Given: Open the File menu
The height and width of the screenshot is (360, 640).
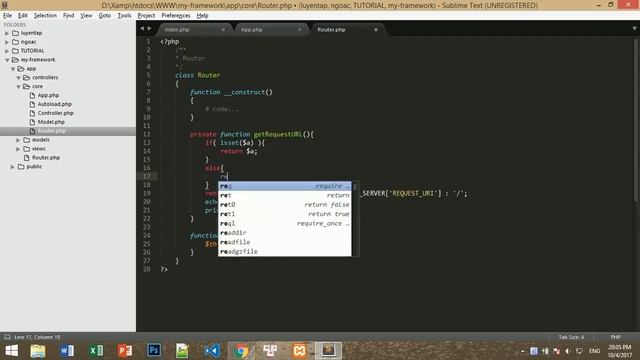Looking at the screenshot, I should [7, 16].
